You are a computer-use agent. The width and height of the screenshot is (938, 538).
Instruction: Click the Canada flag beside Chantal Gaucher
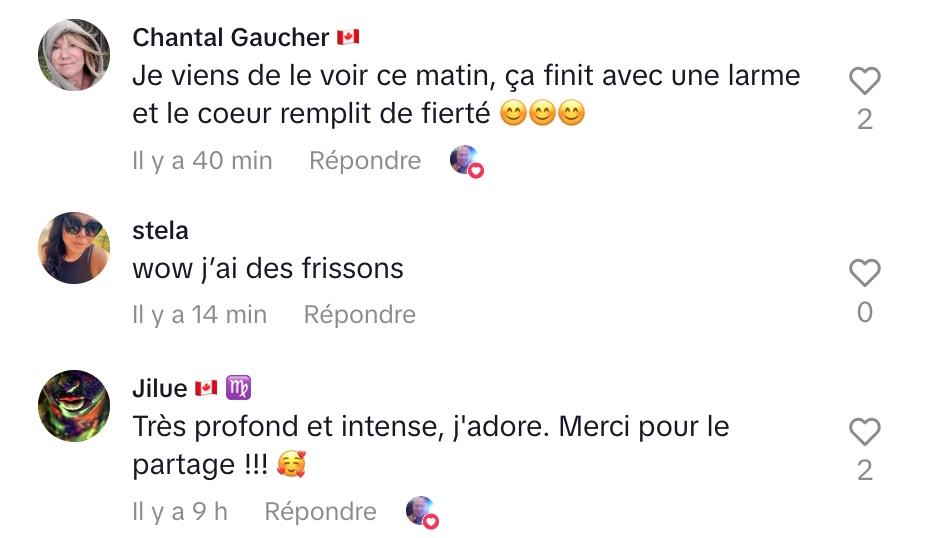pos(348,38)
